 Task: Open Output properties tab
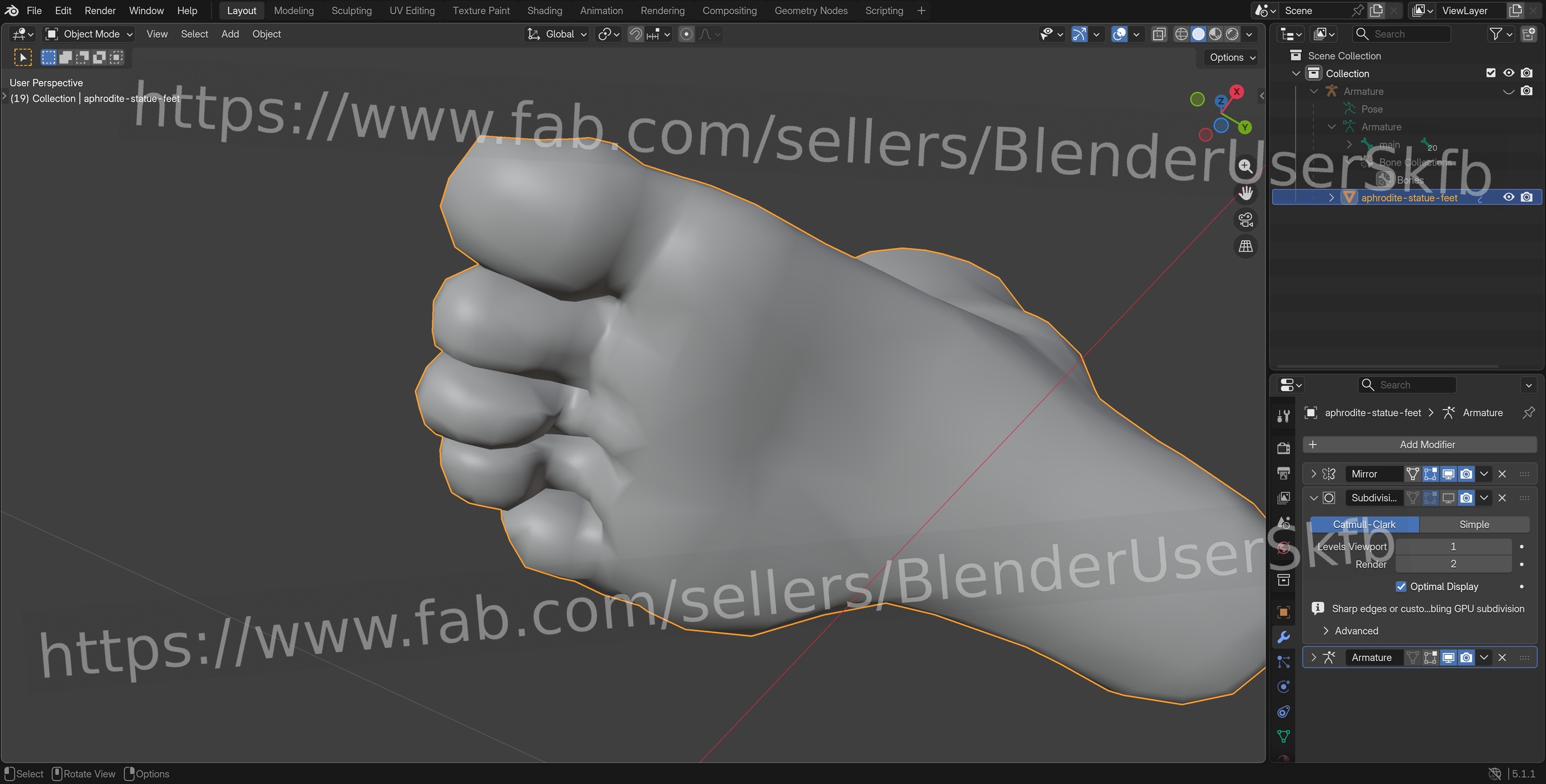pos(1283,473)
